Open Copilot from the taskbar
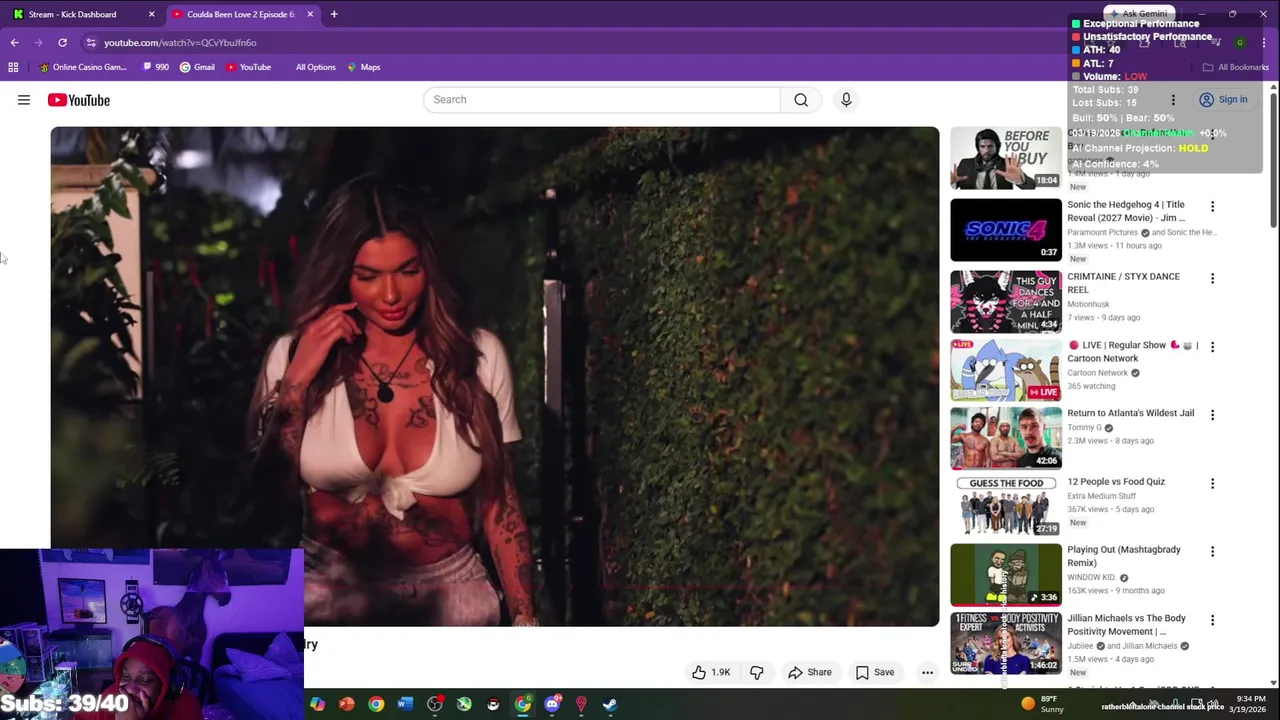Viewport: 1280px width, 720px height. [317, 704]
